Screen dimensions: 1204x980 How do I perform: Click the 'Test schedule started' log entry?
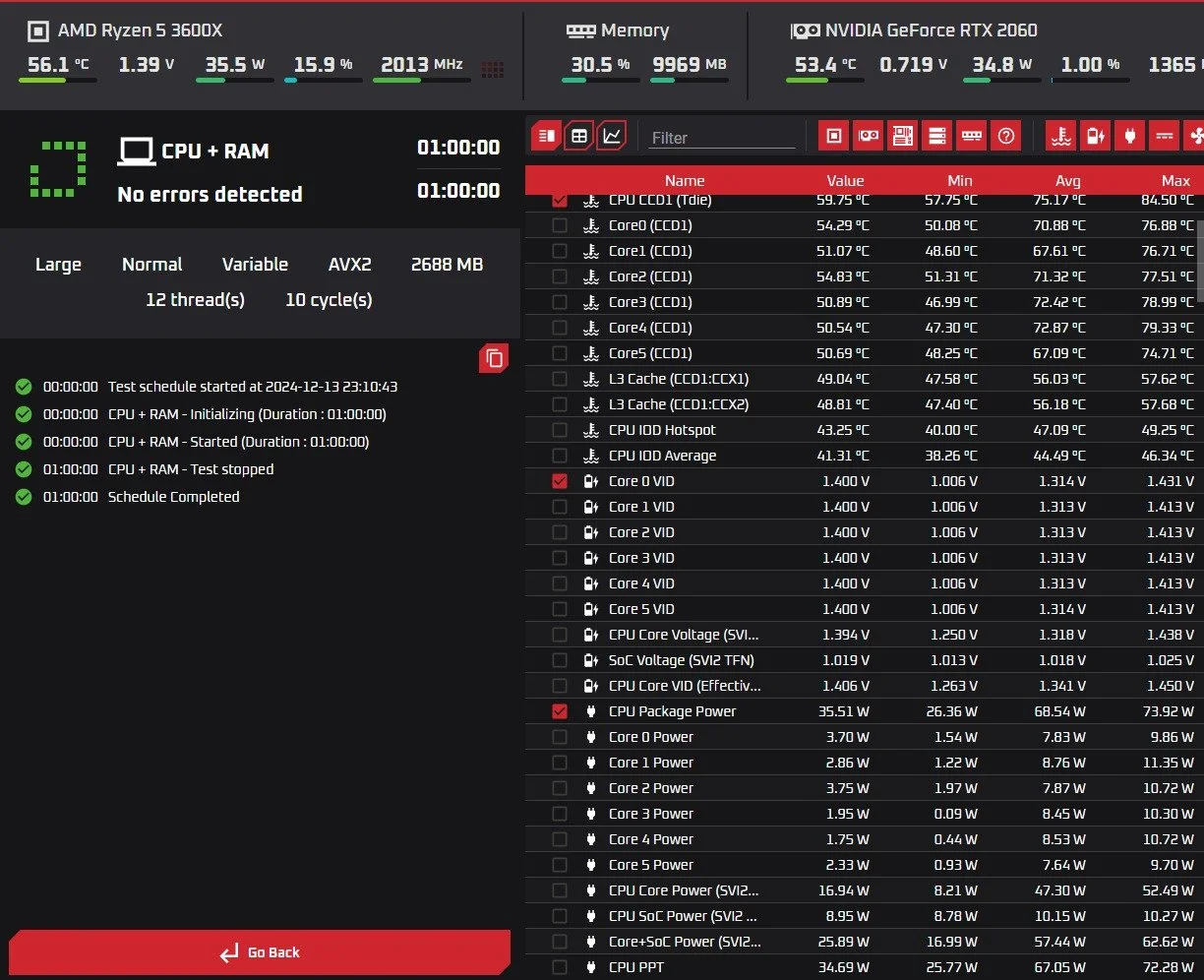click(253, 387)
